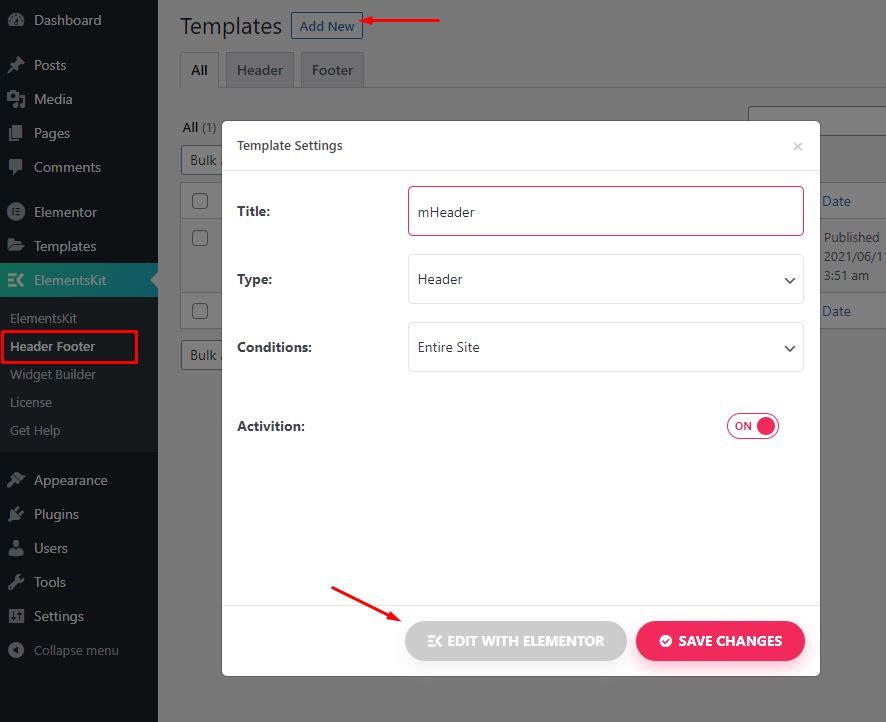Switch to the Footer tab
The width and height of the screenshot is (886, 722).
[332, 70]
